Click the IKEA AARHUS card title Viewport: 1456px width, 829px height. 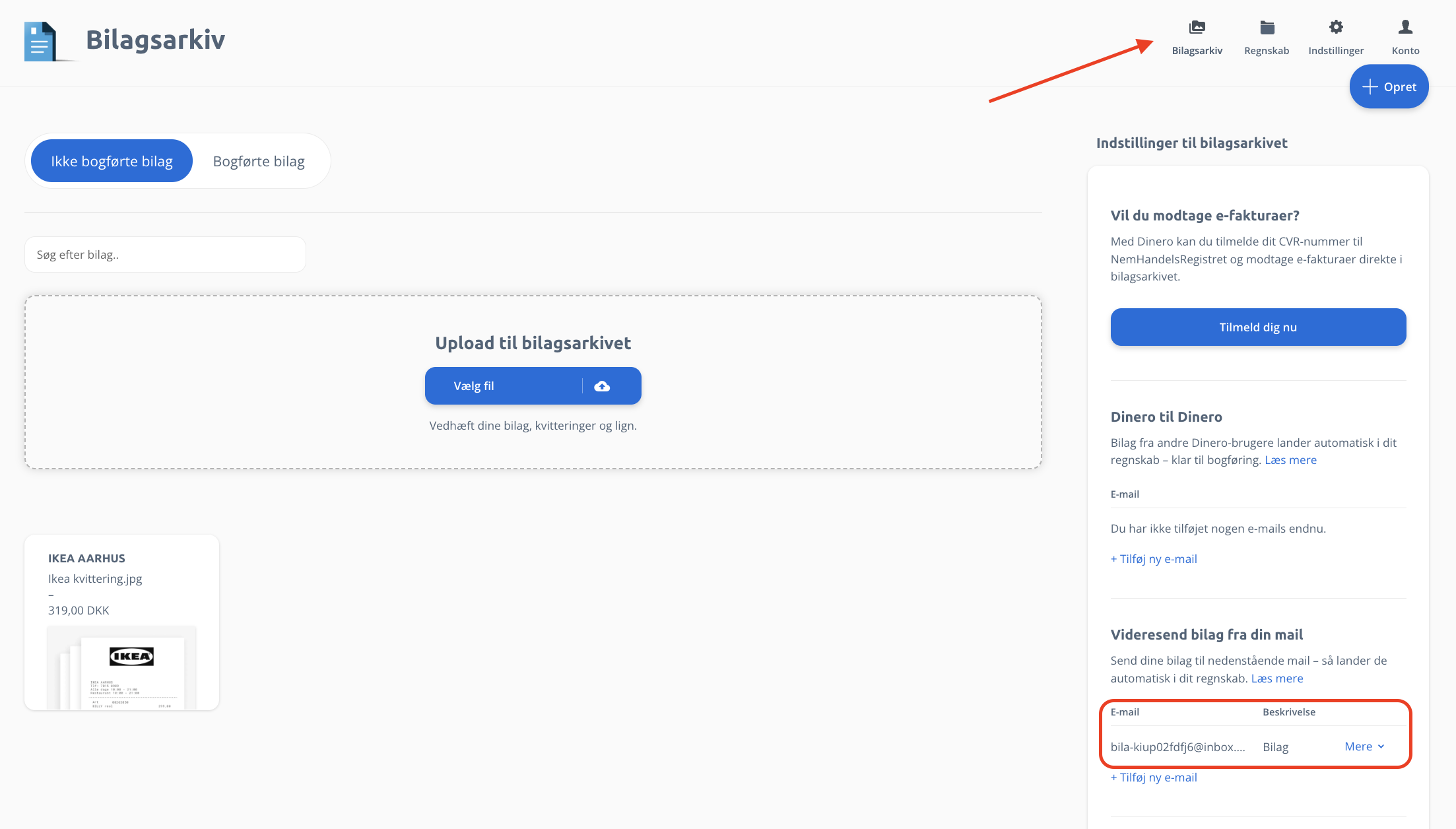coord(86,558)
